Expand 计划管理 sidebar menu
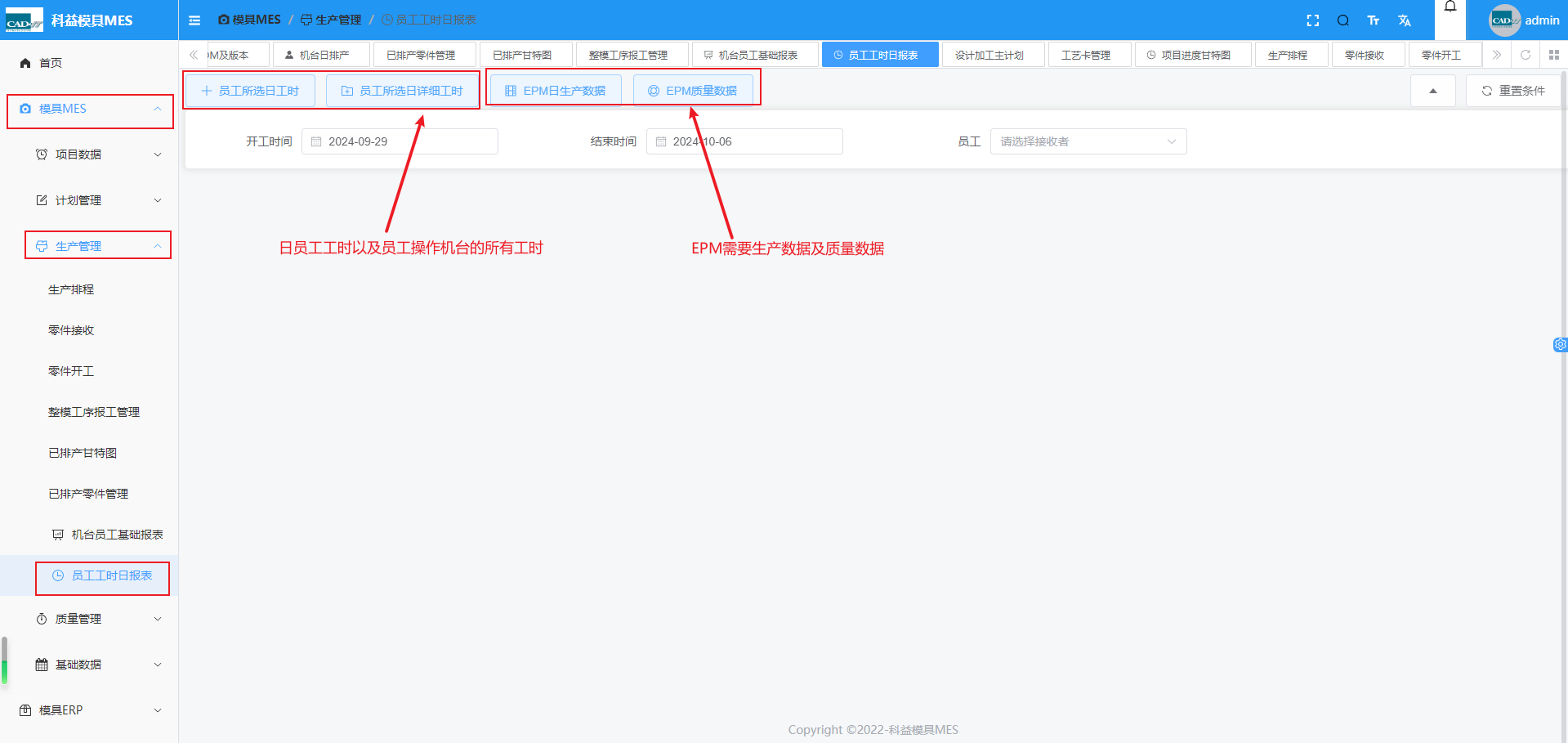The height and width of the screenshot is (743, 1568). tap(89, 200)
